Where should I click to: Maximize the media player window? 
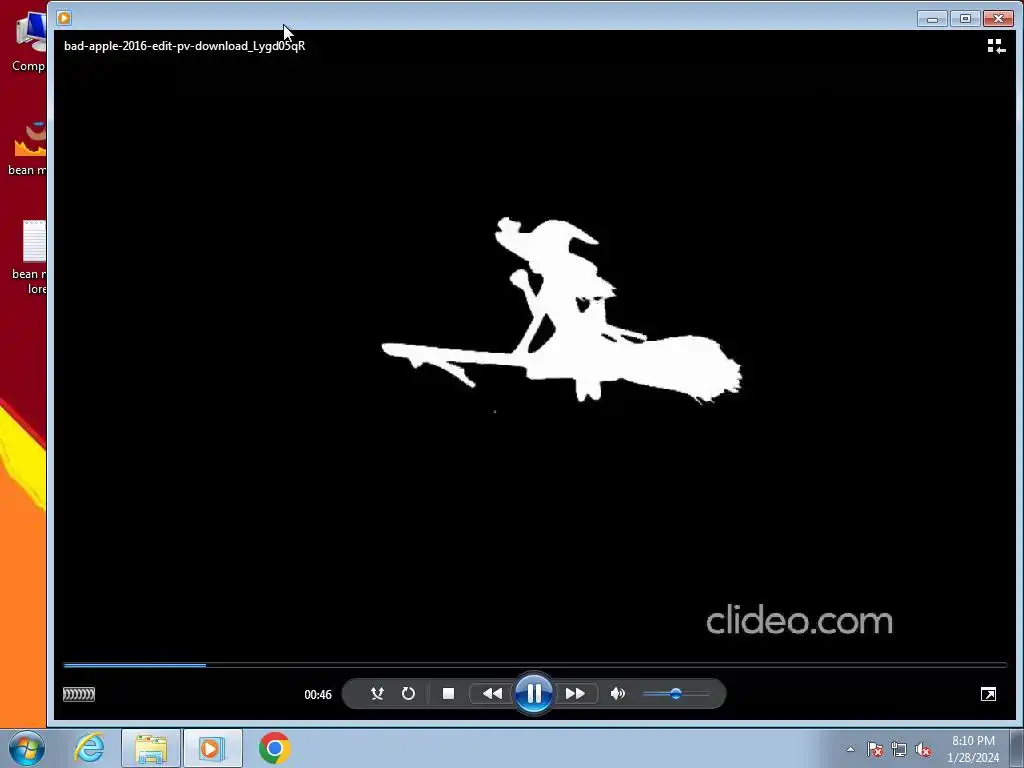(965, 18)
